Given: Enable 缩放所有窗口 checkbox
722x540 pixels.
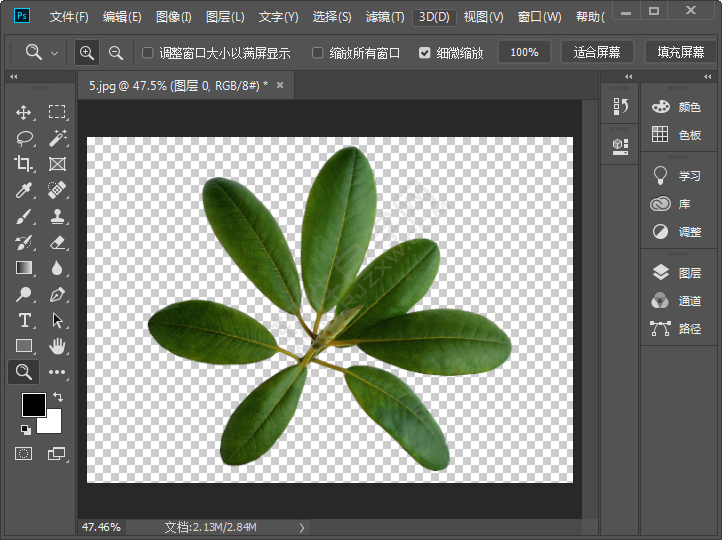Looking at the screenshot, I should [x=318, y=53].
